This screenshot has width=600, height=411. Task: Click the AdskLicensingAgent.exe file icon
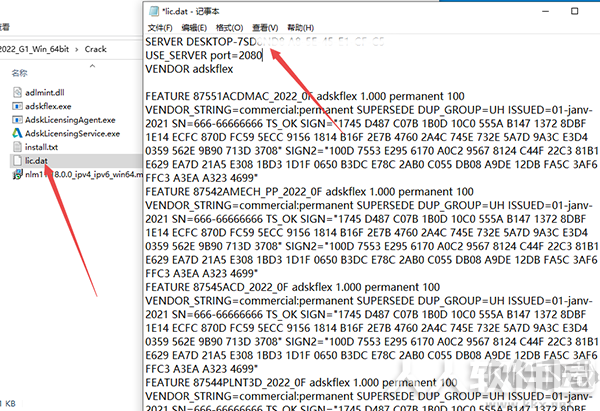click(x=18, y=120)
